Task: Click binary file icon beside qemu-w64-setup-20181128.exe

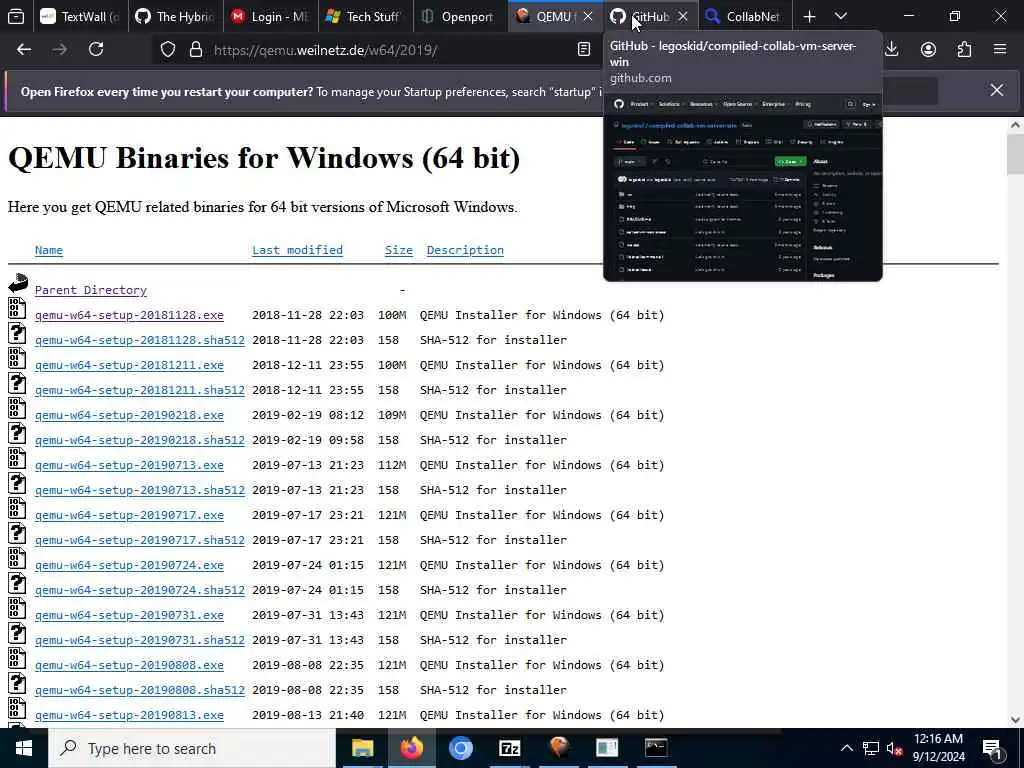Action: pyautogui.click(x=17, y=308)
